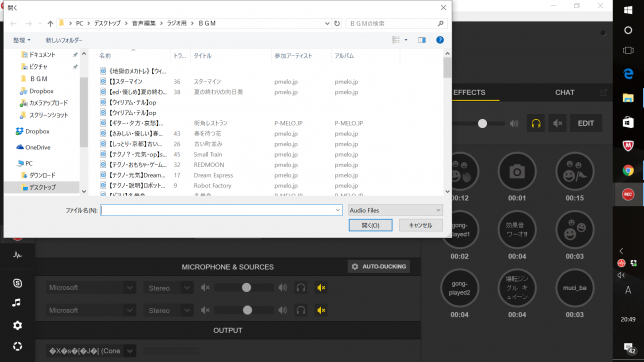Open AUTO-DUCKING settings

coord(379,267)
